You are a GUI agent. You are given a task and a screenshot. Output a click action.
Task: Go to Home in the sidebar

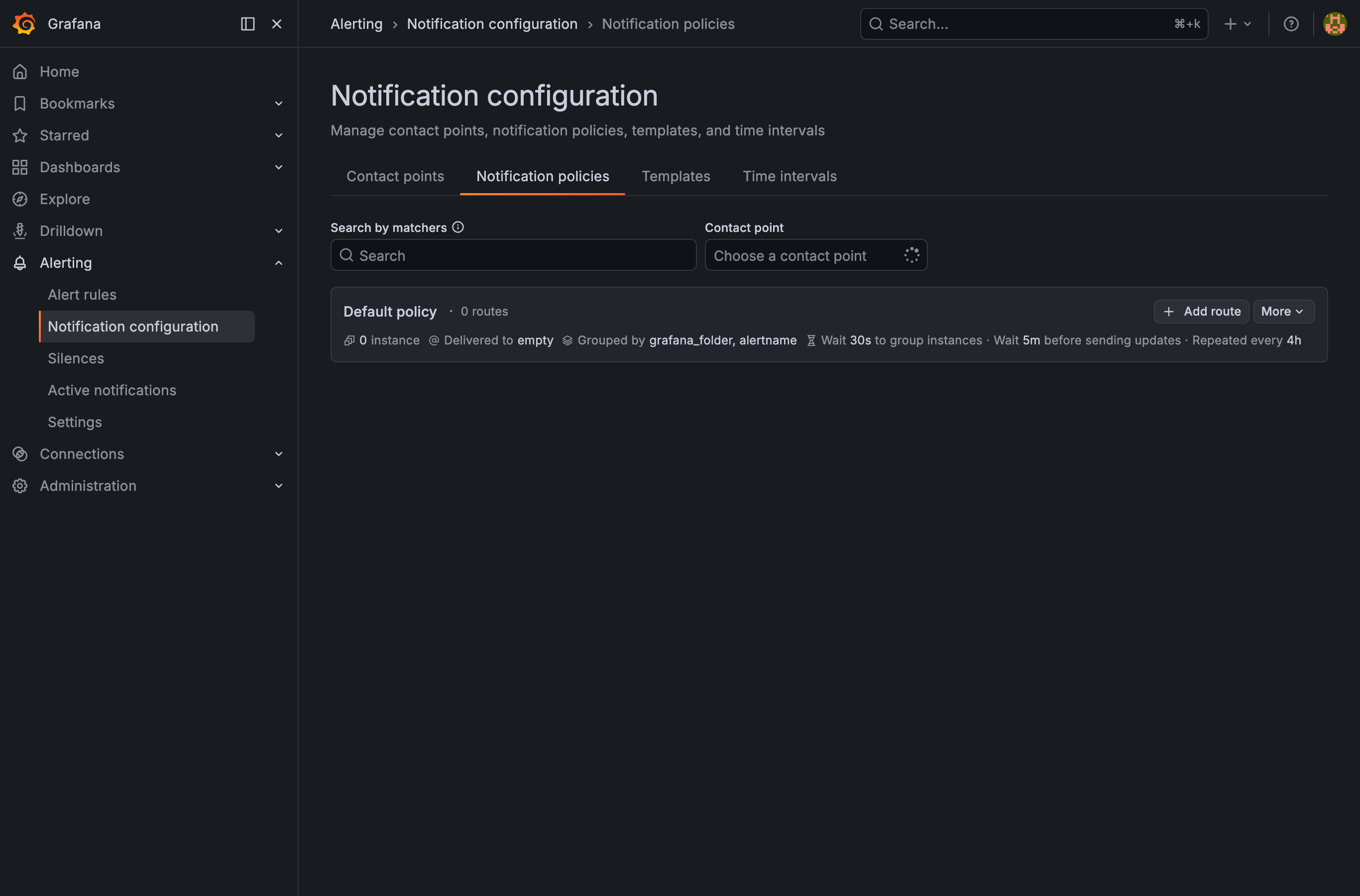coord(59,71)
